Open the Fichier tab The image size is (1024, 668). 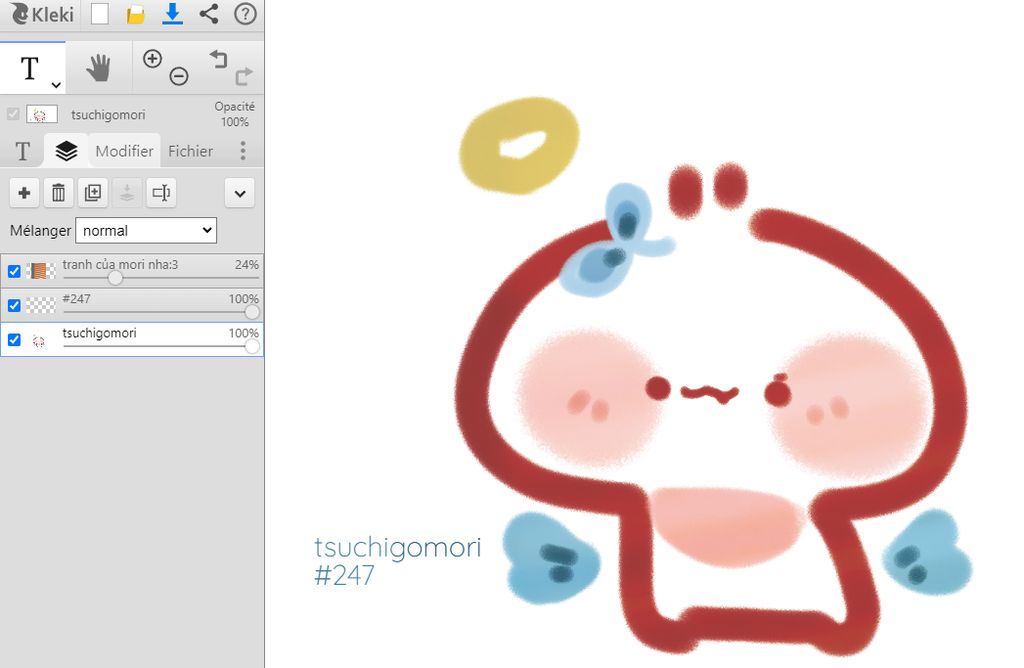coord(191,151)
